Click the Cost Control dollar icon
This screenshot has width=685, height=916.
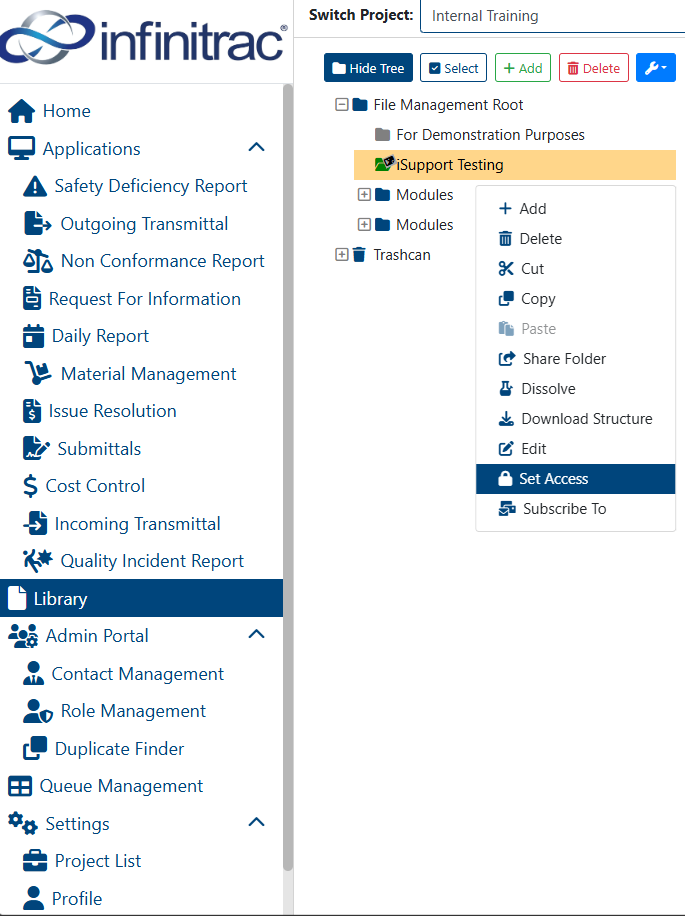(x=30, y=486)
